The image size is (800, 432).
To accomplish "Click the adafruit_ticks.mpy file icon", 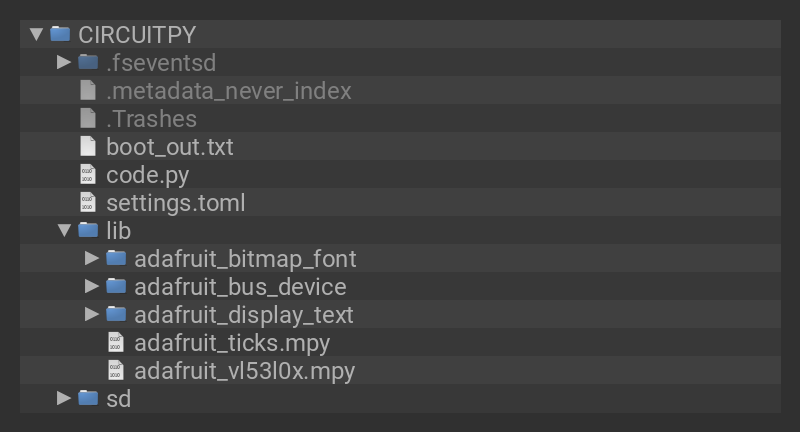I will [x=116, y=343].
